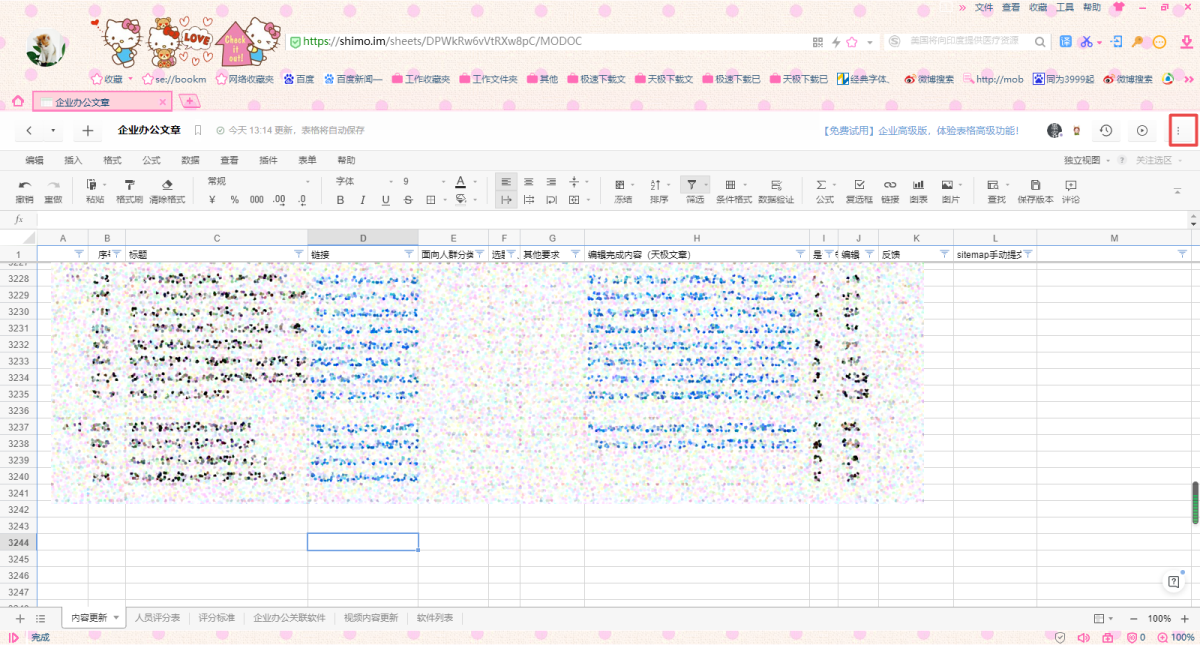Image resolution: width=1200 pixels, height=645 pixels.
Task: Click the 免费试用 enterprise premium trial link
Action: point(919,131)
